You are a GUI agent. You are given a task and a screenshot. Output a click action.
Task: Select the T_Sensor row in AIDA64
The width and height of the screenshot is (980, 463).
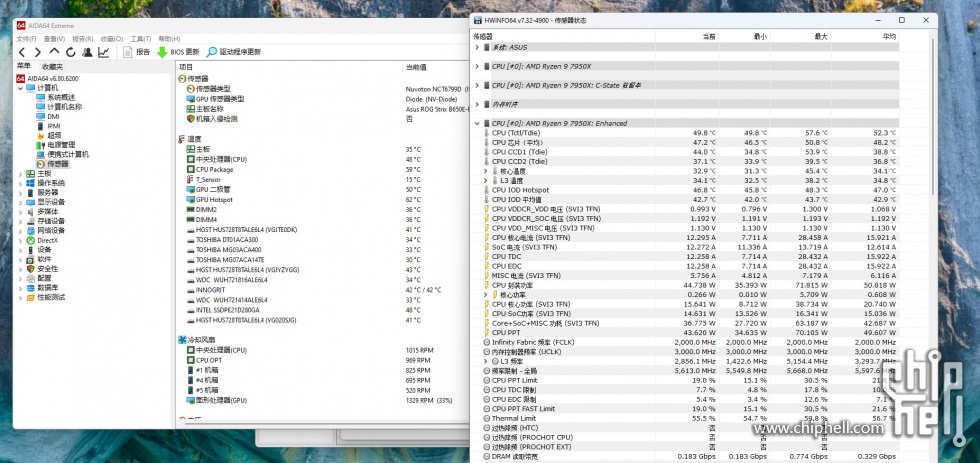323,179
